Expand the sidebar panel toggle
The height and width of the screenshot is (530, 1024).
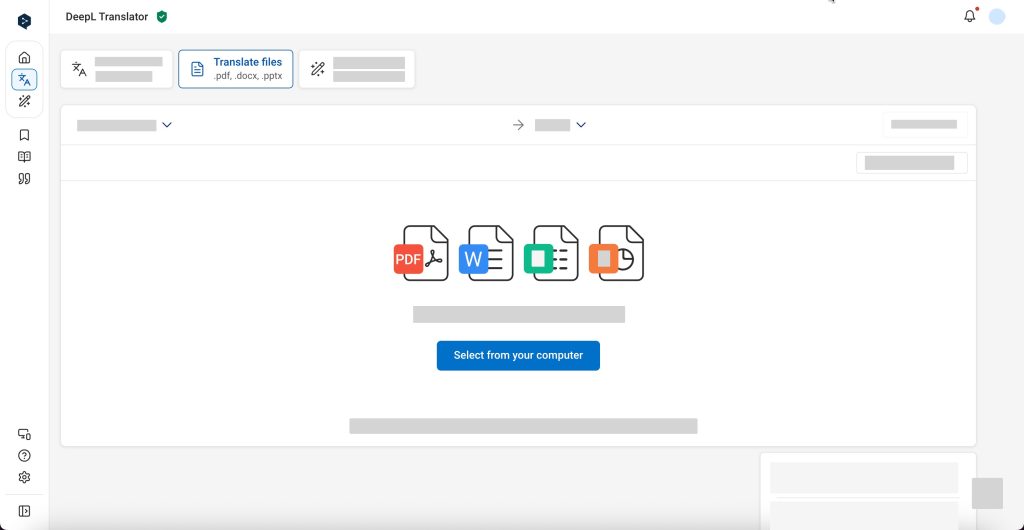(x=24, y=511)
